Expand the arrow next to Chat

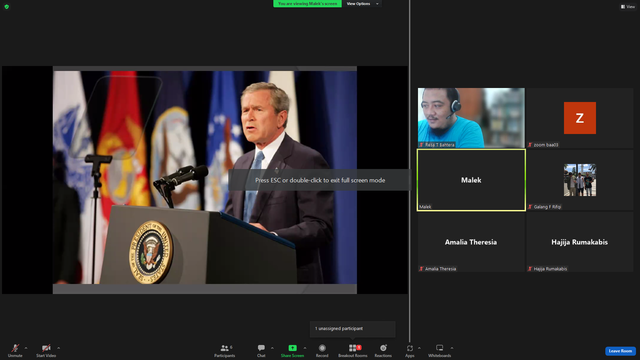[272, 348]
